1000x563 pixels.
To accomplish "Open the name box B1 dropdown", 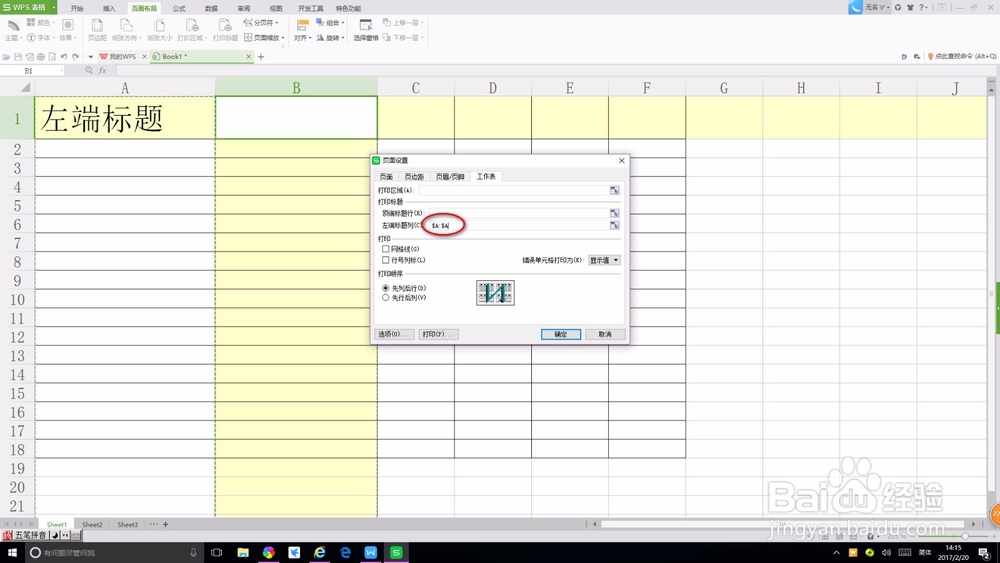I will 61,71.
